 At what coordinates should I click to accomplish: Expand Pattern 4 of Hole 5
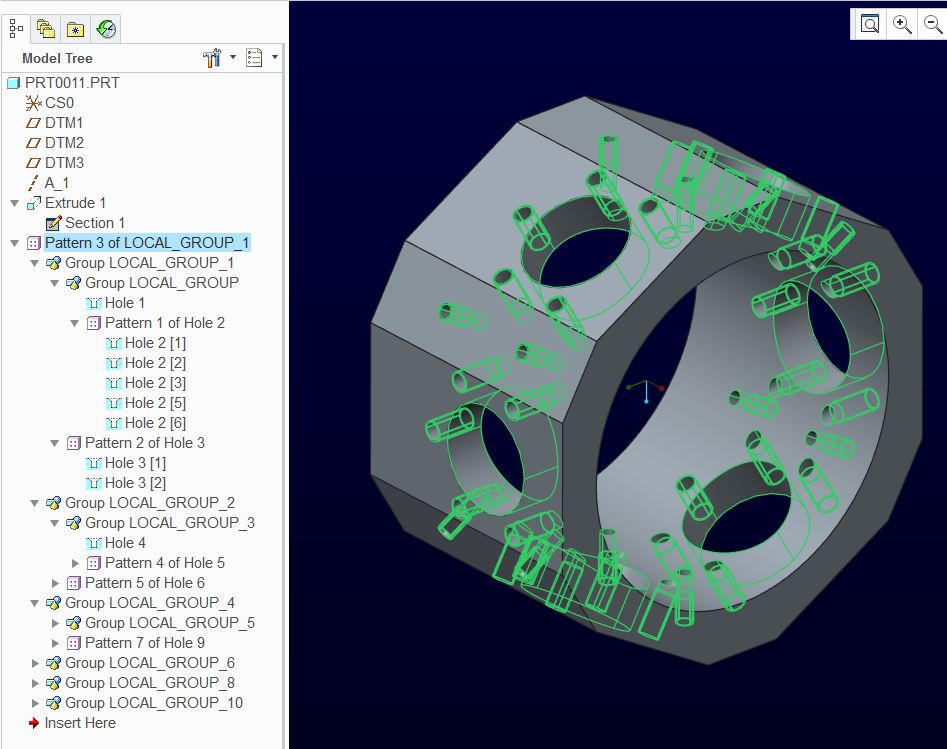(x=75, y=563)
